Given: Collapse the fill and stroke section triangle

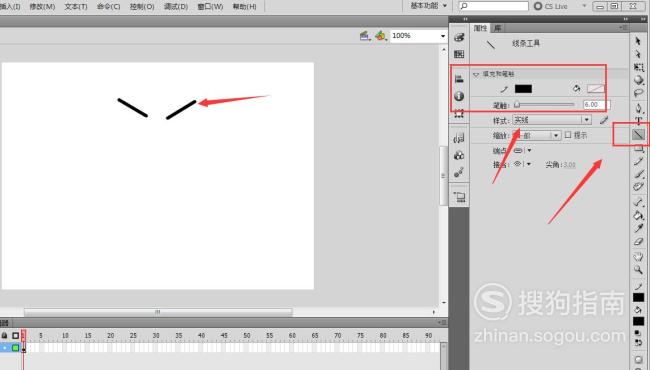Looking at the screenshot, I should pyautogui.click(x=476, y=74).
